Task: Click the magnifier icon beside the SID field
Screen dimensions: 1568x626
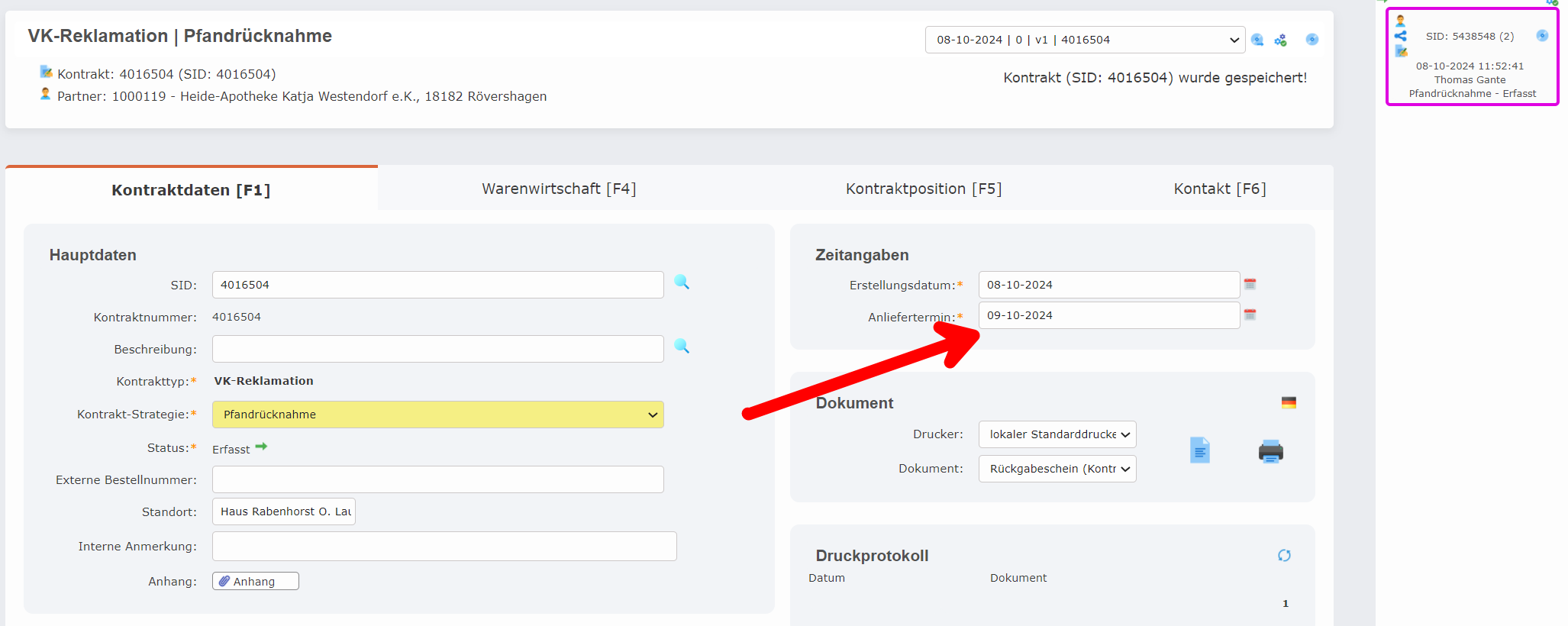Action: (x=682, y=282)
